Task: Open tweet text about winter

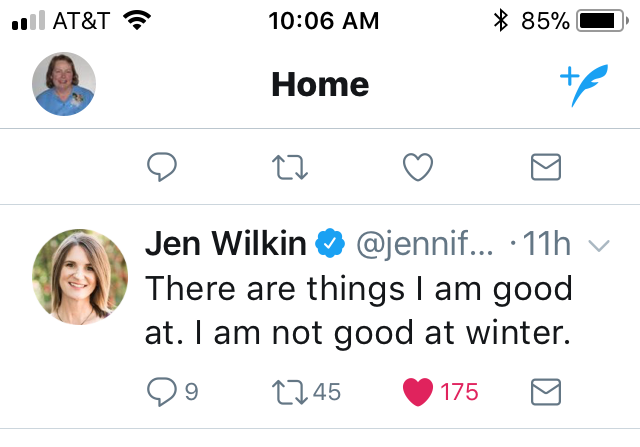Action: click(360, 314)
